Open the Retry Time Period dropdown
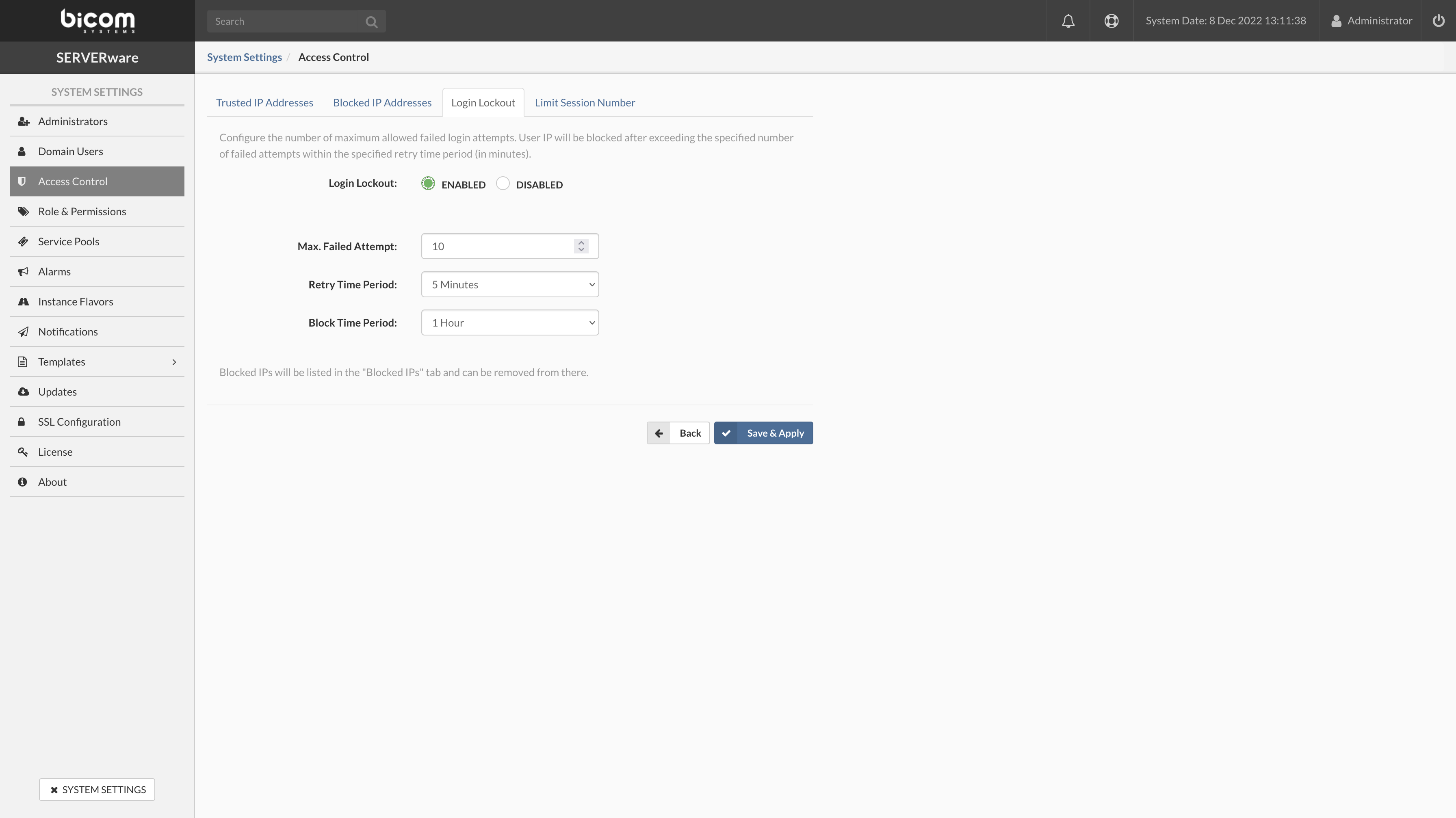Viewport: 1456px width, 818px height. point(509,284)
